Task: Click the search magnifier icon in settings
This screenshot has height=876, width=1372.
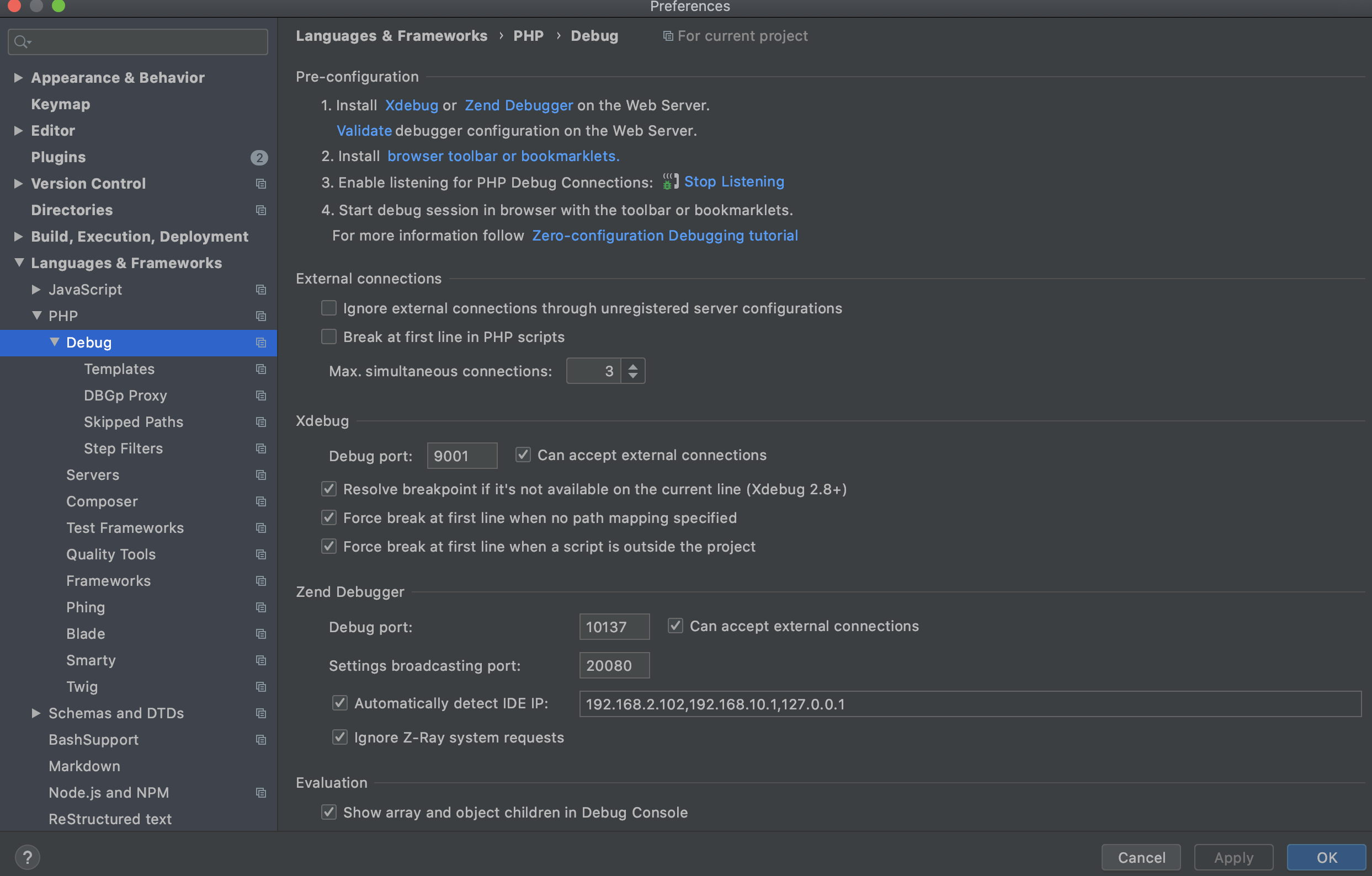Action: [22, 42]
